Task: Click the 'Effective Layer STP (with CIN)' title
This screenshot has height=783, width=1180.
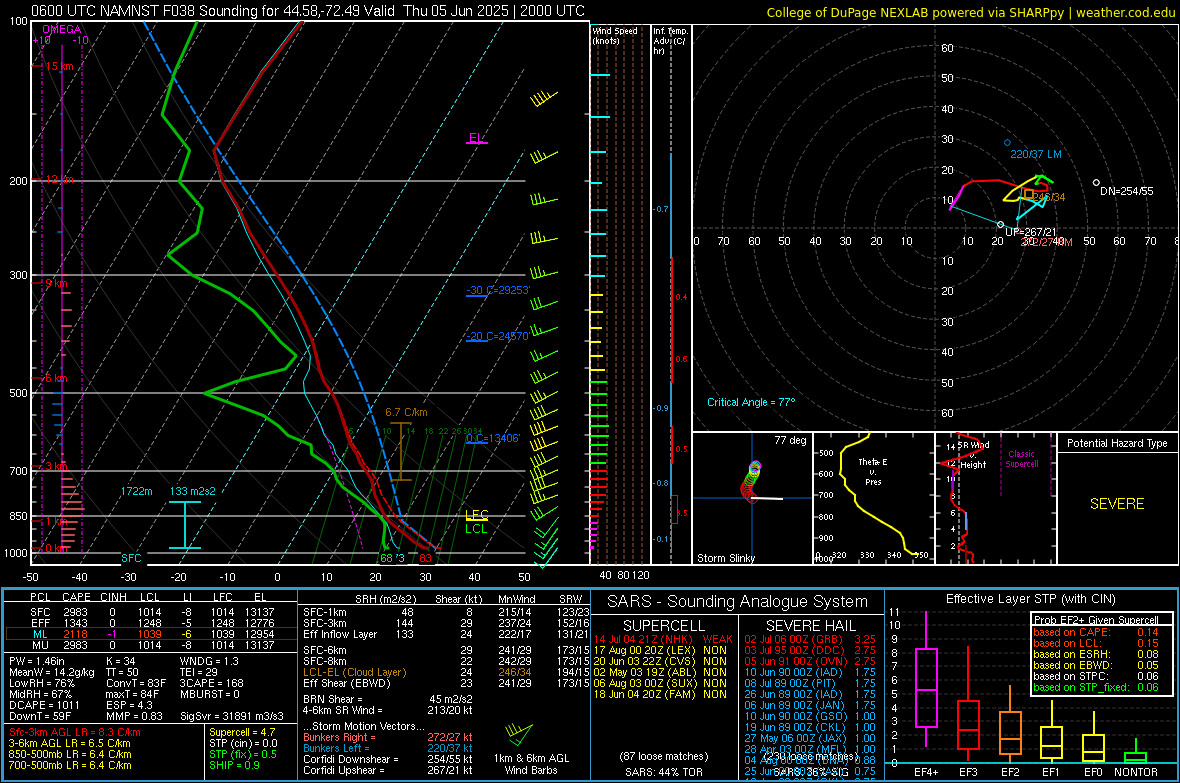Action: pos(1030,599)
